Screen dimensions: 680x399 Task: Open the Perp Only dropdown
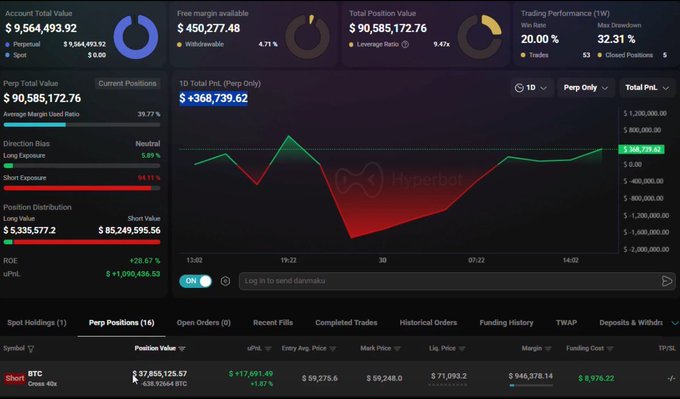(585, 88)
